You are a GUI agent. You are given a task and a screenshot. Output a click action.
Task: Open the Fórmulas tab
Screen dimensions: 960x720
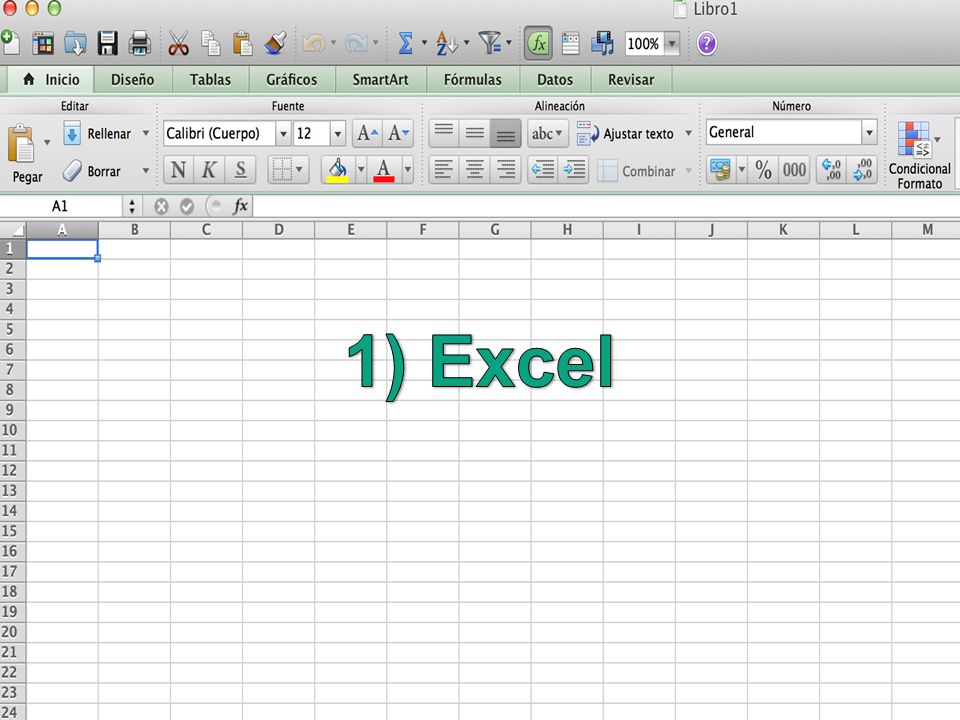coord(473,80)
